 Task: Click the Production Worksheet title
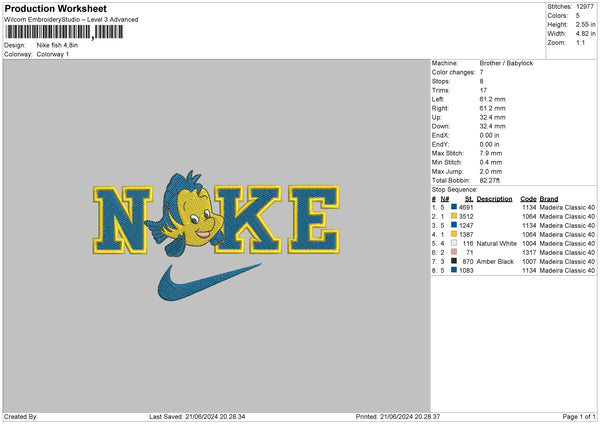(55, 8)
